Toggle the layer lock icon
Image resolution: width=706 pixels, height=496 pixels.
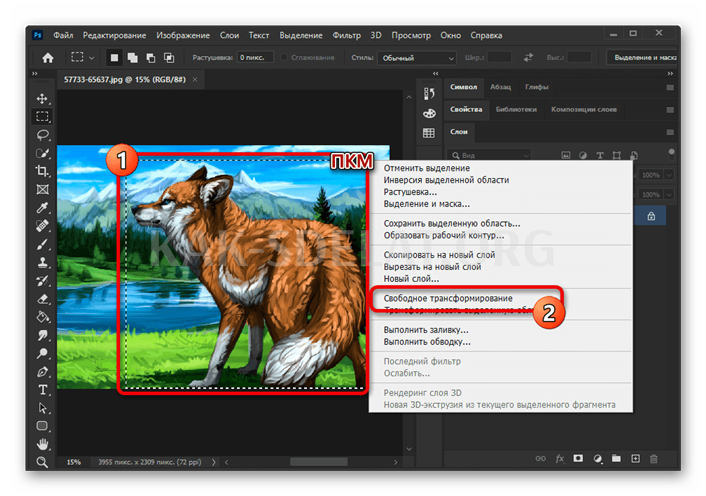[x=651, y=216]
